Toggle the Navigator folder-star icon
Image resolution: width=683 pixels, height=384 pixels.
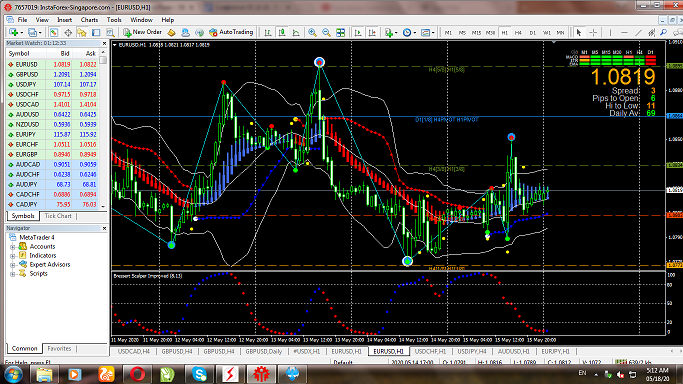(x=82, y=33)
